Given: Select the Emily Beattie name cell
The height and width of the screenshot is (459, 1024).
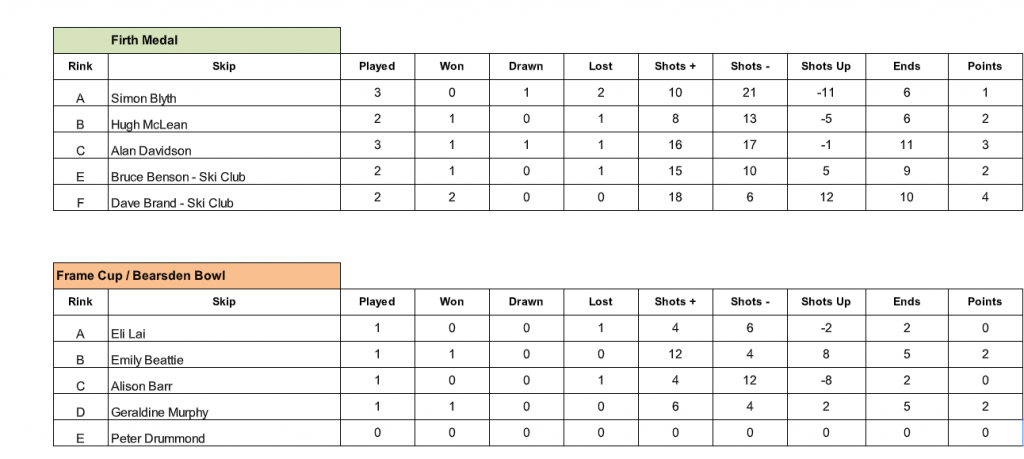Looking at the screenshot, I should coord(224,359).
